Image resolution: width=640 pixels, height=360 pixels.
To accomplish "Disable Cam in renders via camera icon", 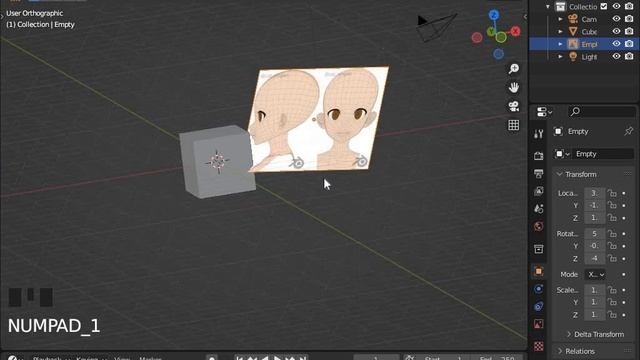I will pyautogui.click(x=629, y=19).
